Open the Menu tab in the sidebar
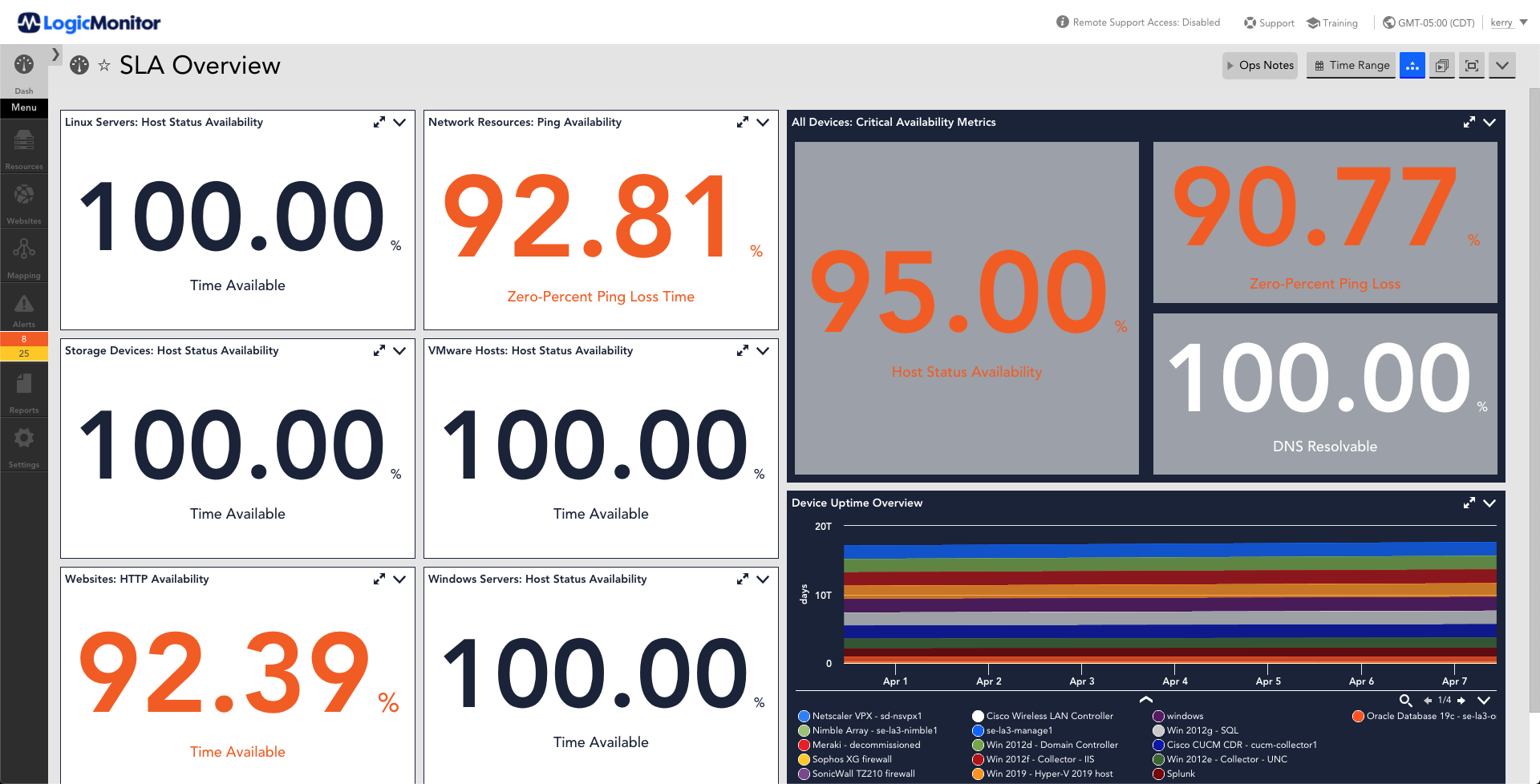 point(23,107)
